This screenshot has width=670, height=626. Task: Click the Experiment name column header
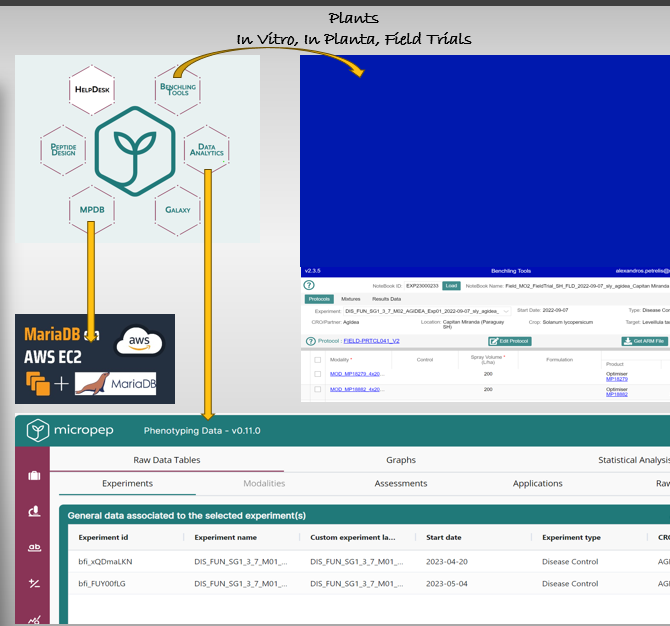tap(225, 537)
